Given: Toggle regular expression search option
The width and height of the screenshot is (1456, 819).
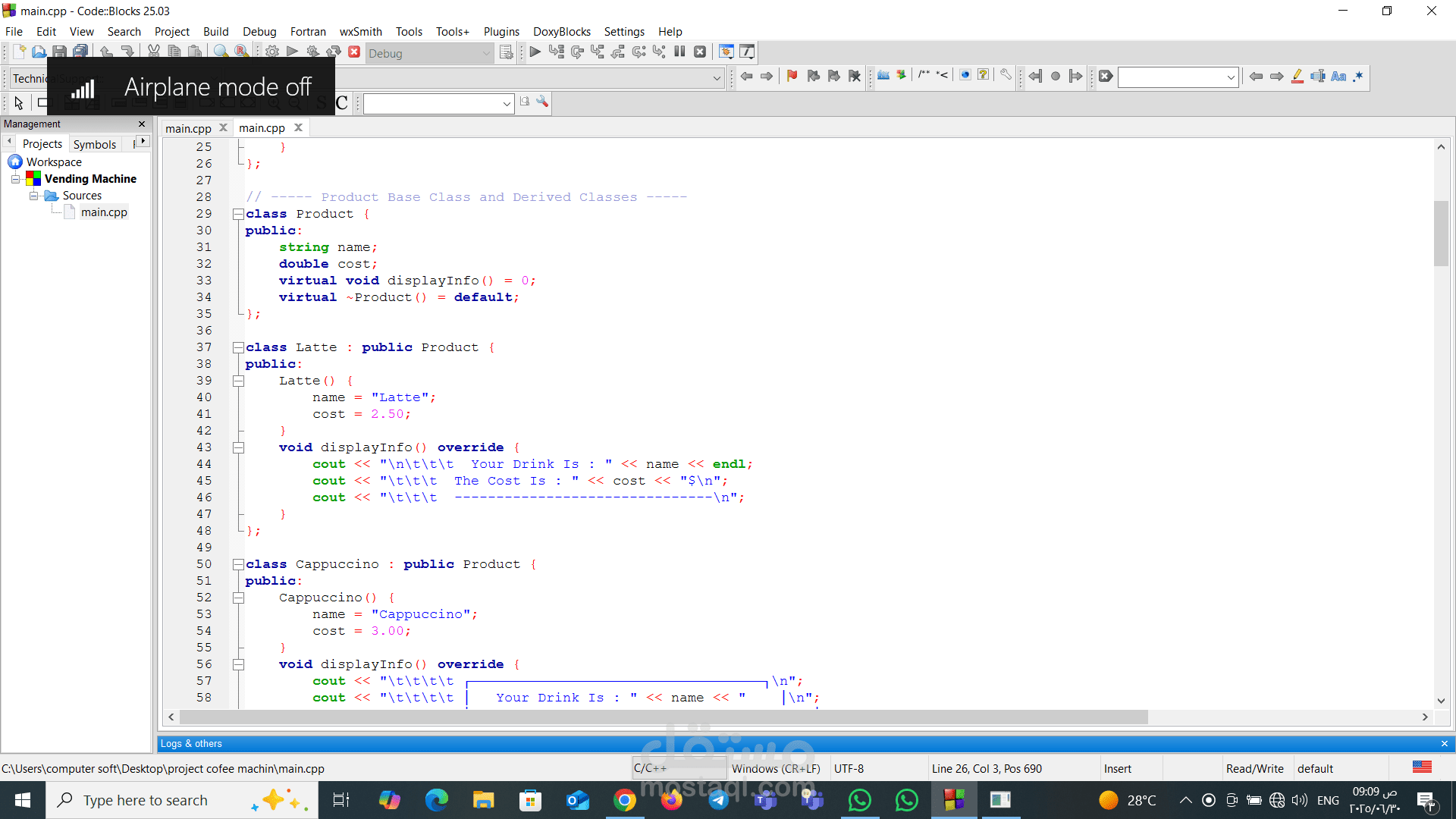Looking at the screenshot, I should (x=1358, y=76).
